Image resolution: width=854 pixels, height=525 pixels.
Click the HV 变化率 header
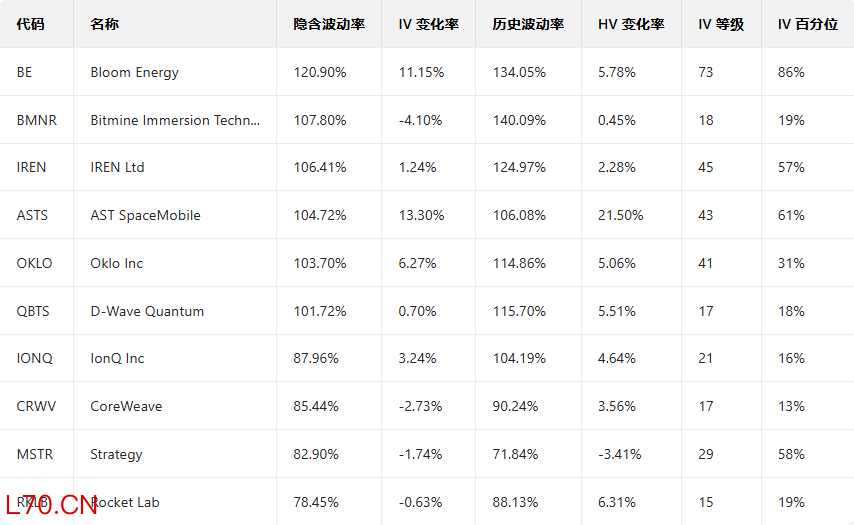click(631, 25)
